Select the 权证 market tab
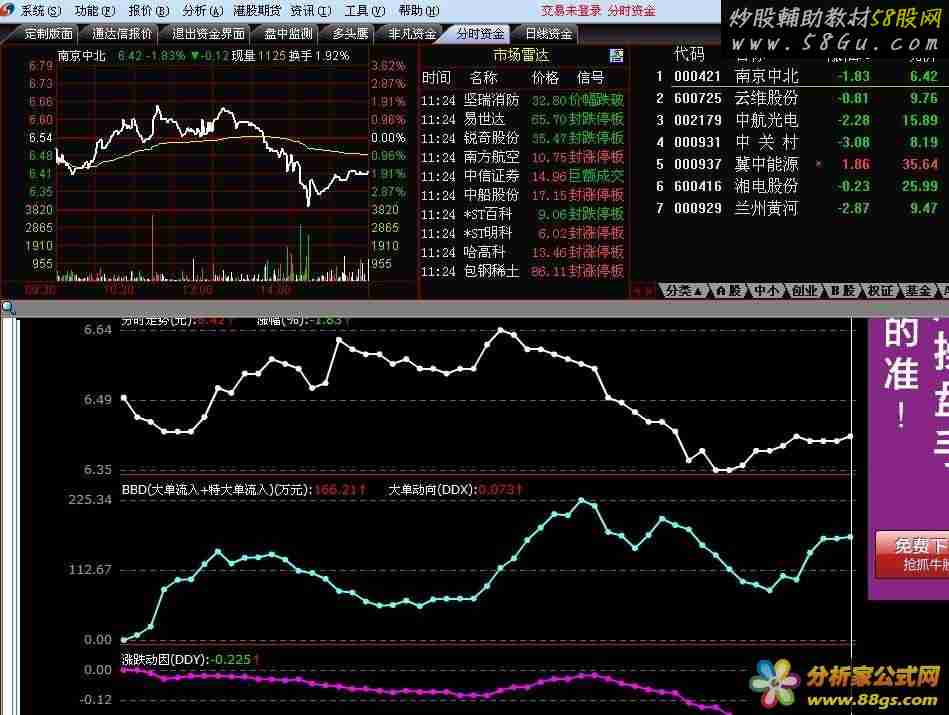949x715 pixels. (x=880, y=291)
